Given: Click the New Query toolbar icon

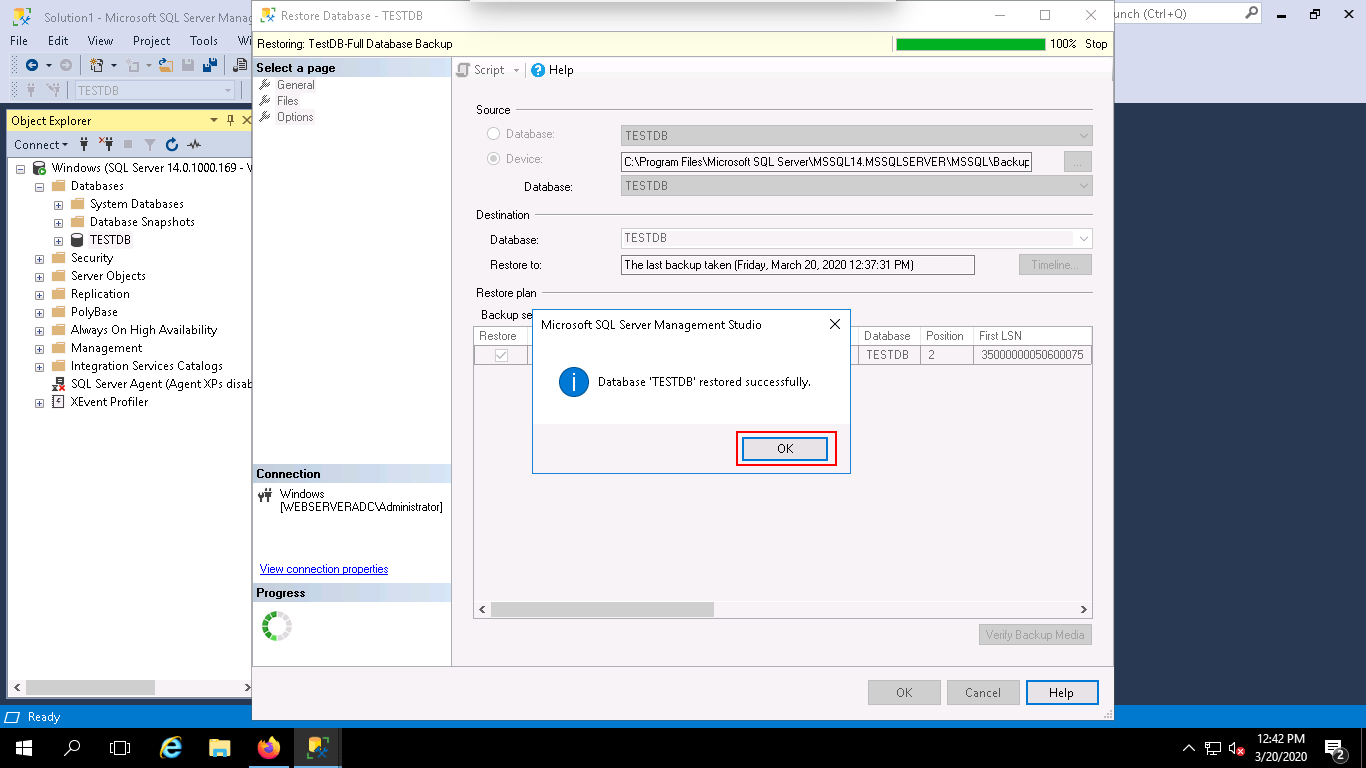Looking at the screenshot, I should click(97, 66).
